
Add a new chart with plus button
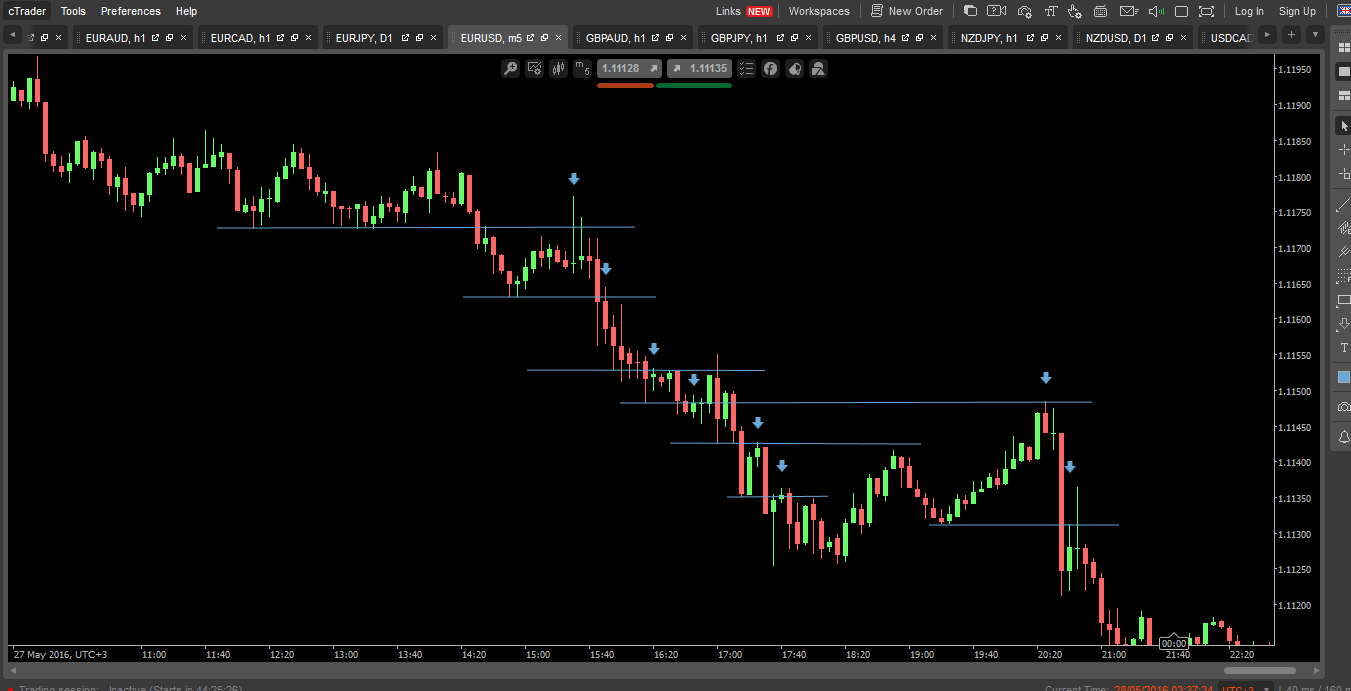pyautogui.click(x=1291, y=35)
